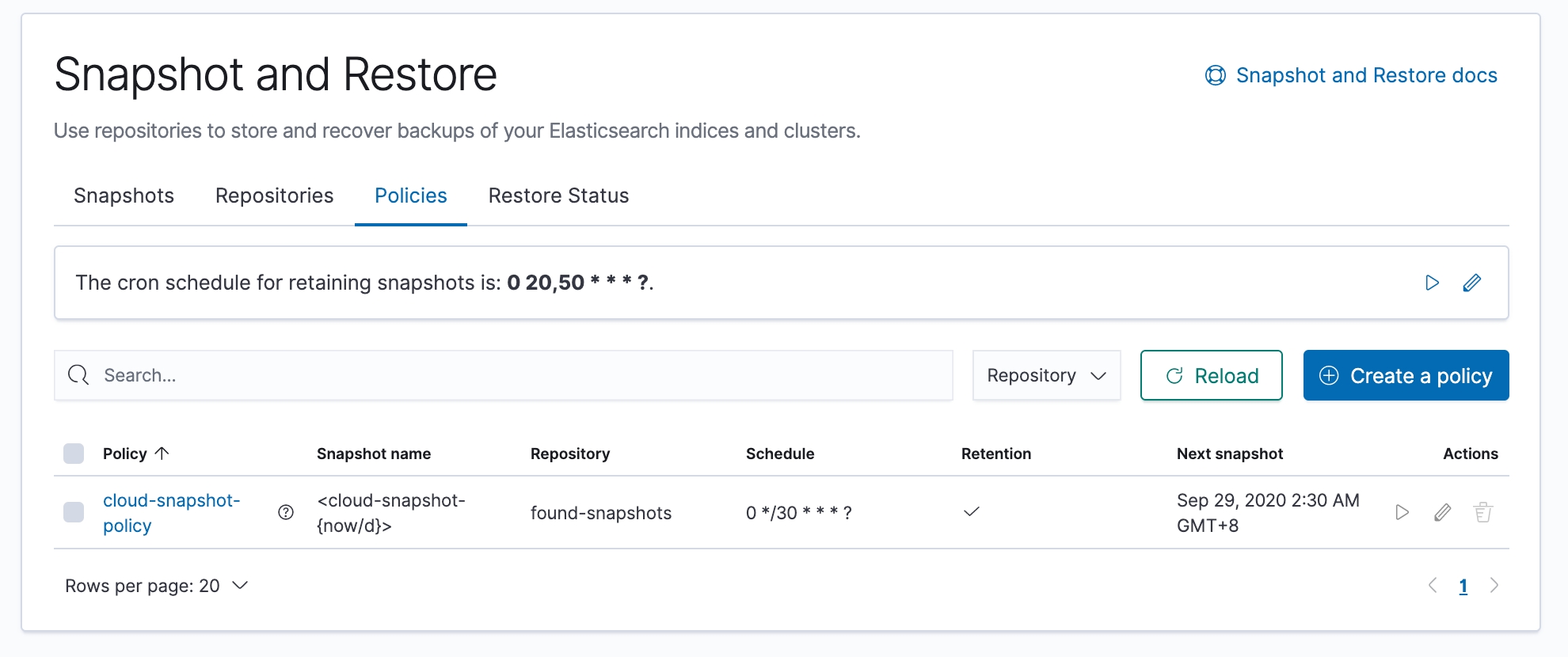Focus the policy search field
Image resolution: width=1568 pixels, height=657 pixels.
pos(515,375)
